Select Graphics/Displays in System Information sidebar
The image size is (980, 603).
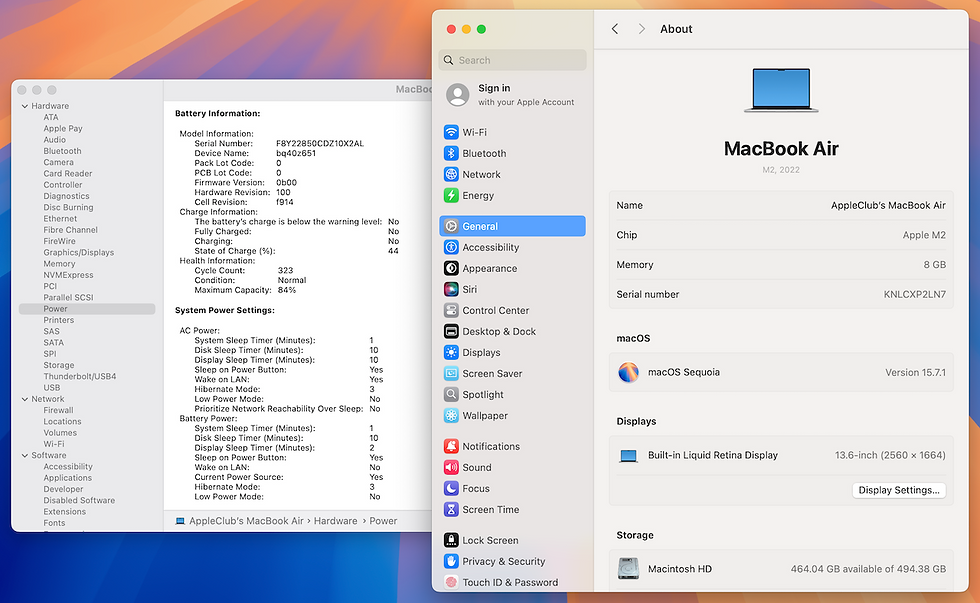(79, 252)
